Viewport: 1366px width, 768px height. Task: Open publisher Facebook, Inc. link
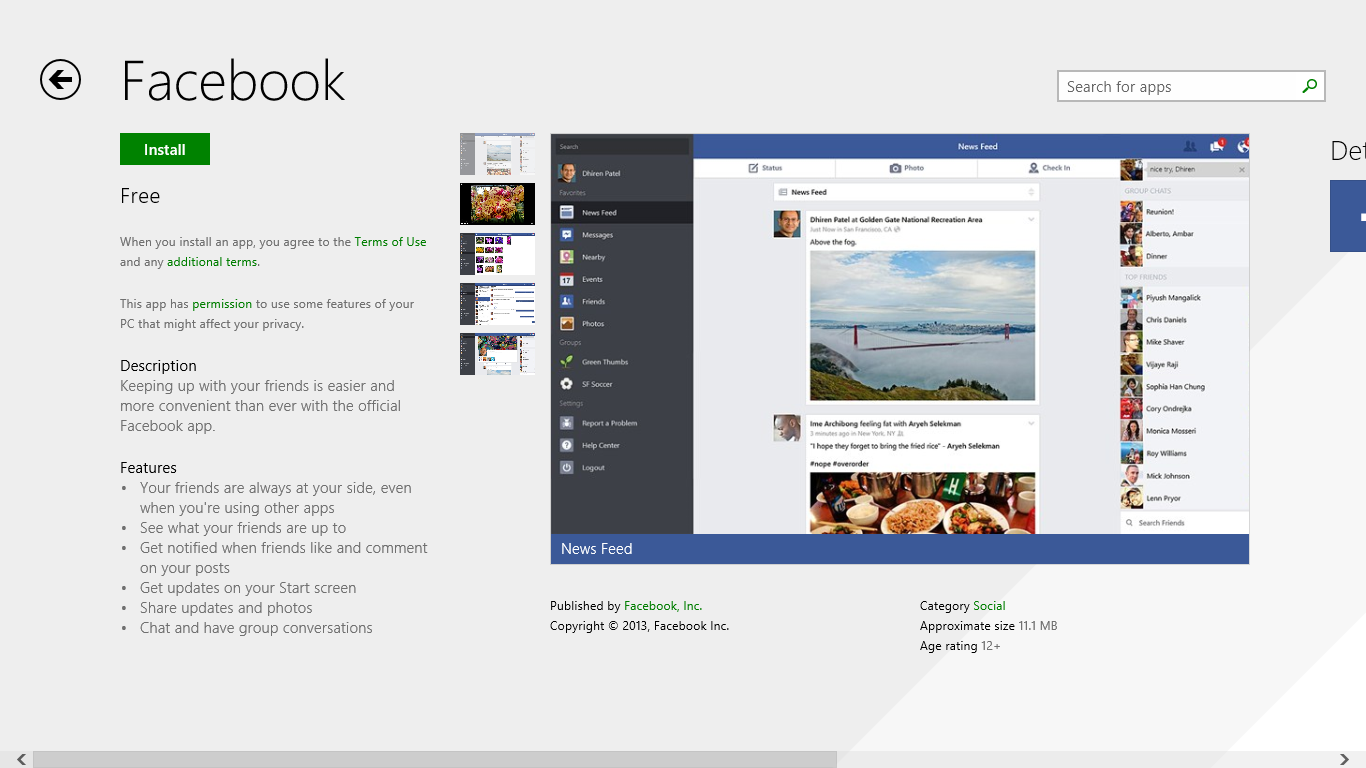pyautogui.click(x=663, y=605)
